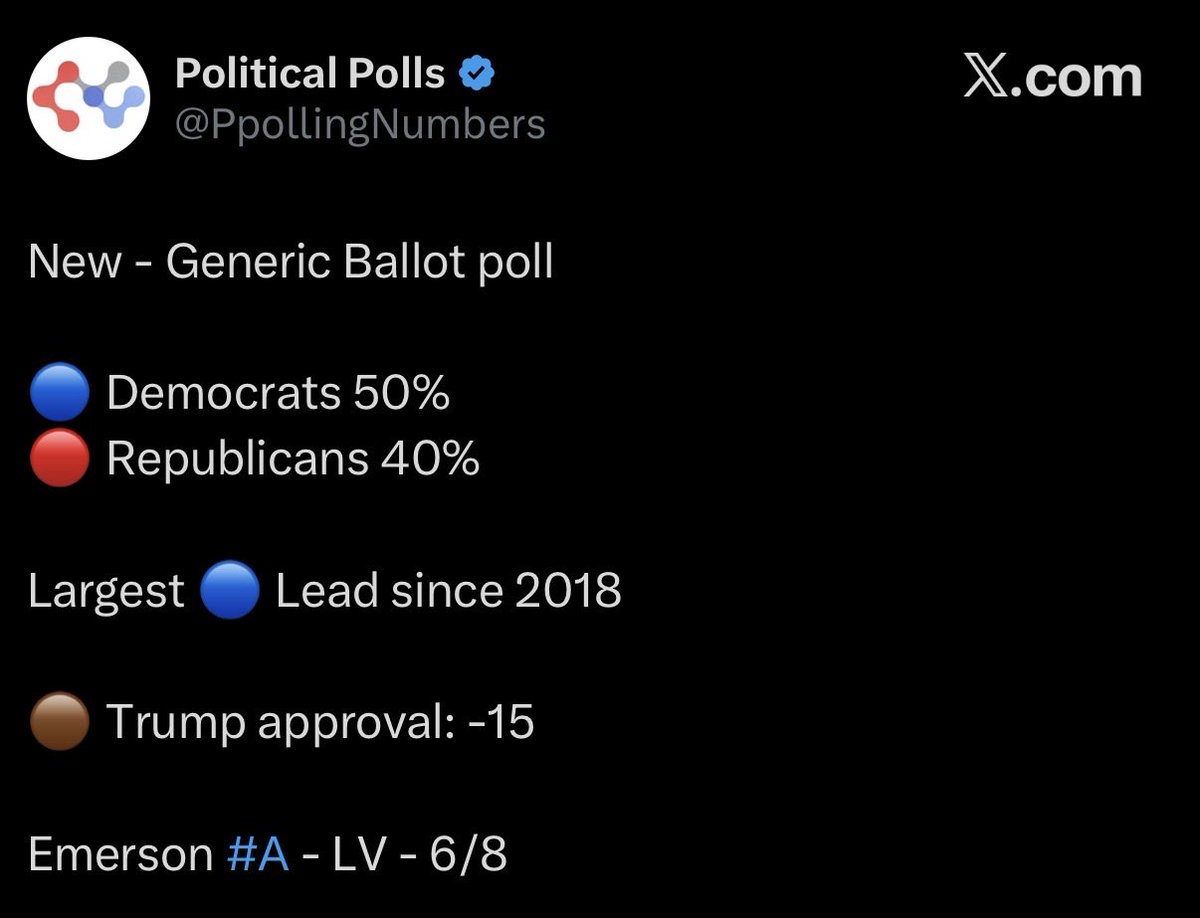The image size is (1200, 918).
Task: Click the word Largest
Action: [107, 592]
